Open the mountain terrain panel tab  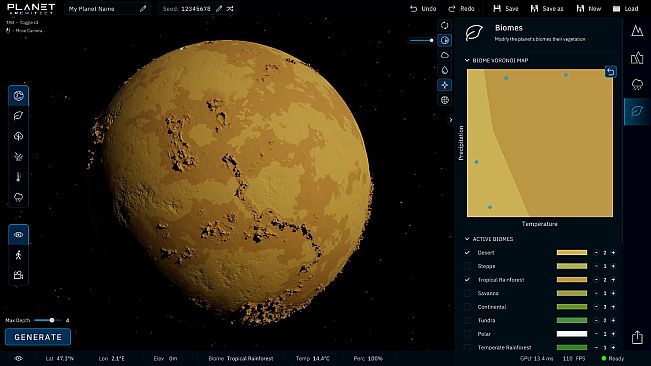click(637, 31)
